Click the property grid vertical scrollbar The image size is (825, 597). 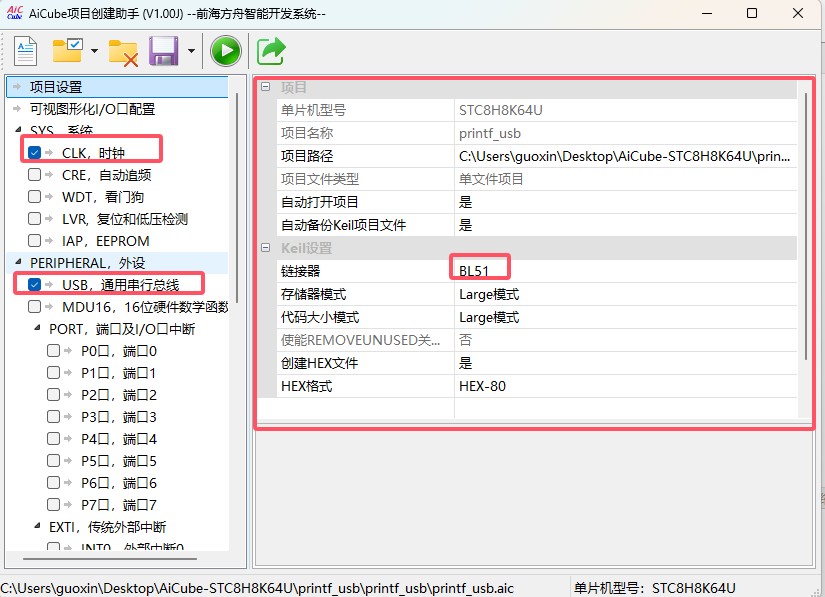coord(806,226)
